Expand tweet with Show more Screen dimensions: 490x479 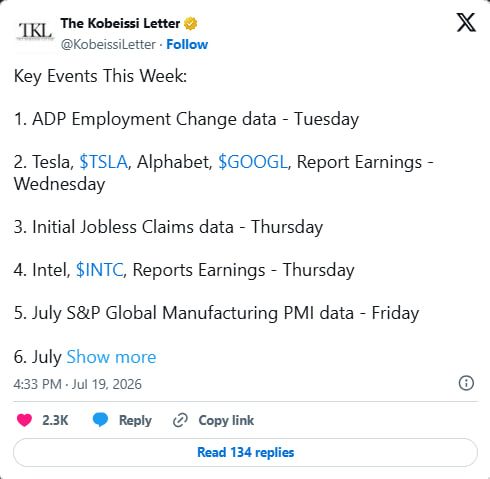coord(111,357)
